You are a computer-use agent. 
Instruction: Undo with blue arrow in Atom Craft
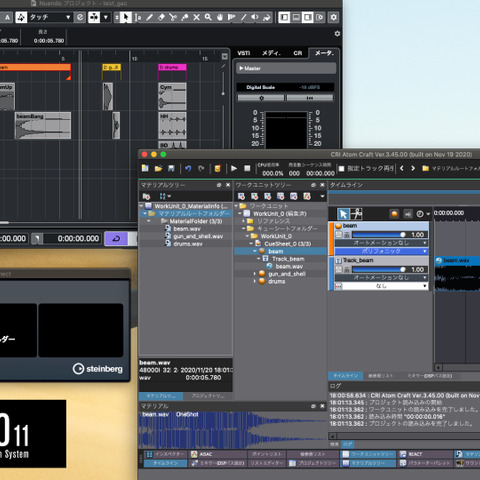pyautogui.click(x=188, y=168)
